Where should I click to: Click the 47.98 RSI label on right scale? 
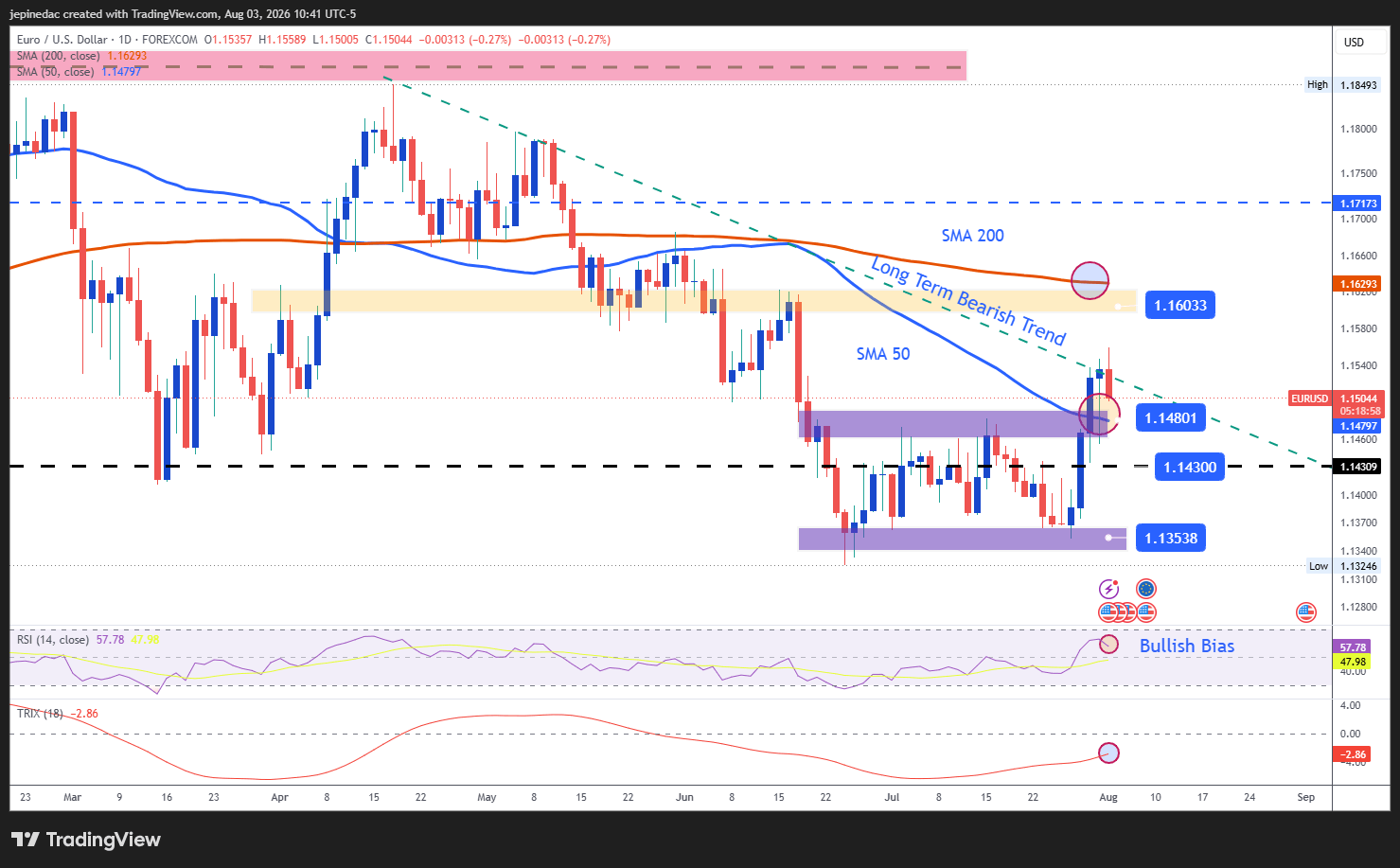pos(1353,662)
